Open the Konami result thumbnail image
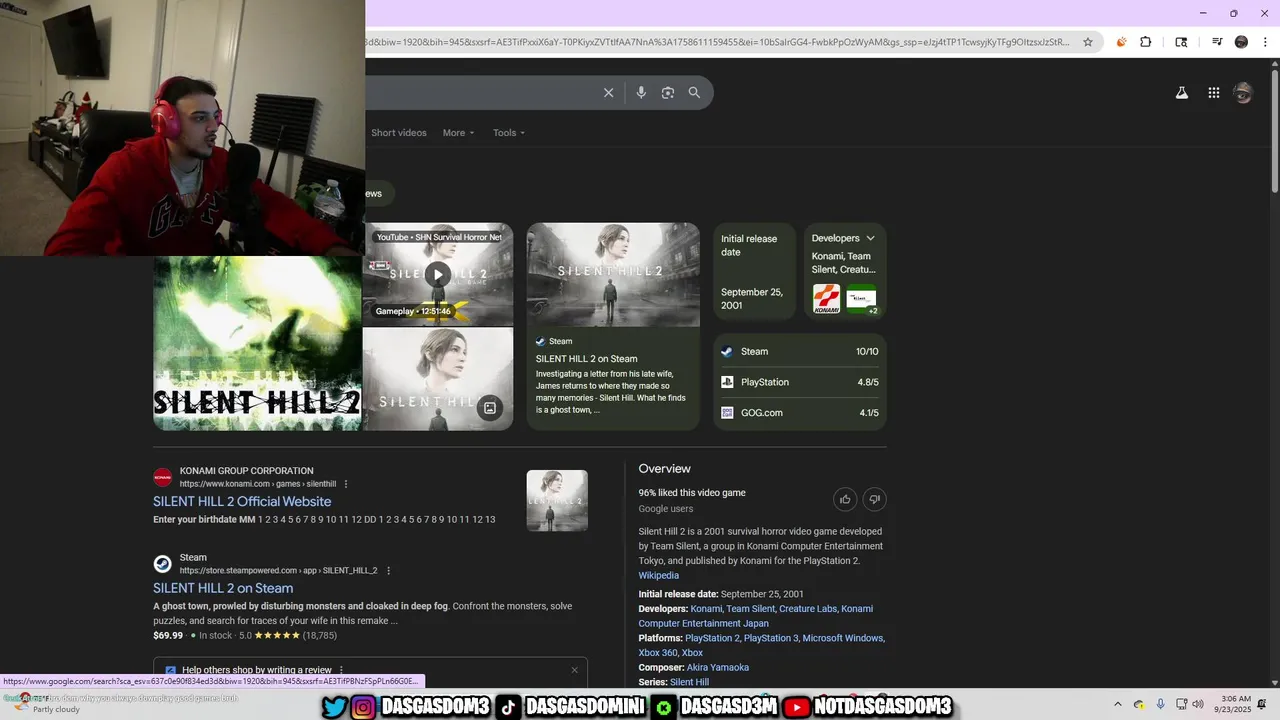The height and width of the screenshot is (720, 1280). coord(557,500)
